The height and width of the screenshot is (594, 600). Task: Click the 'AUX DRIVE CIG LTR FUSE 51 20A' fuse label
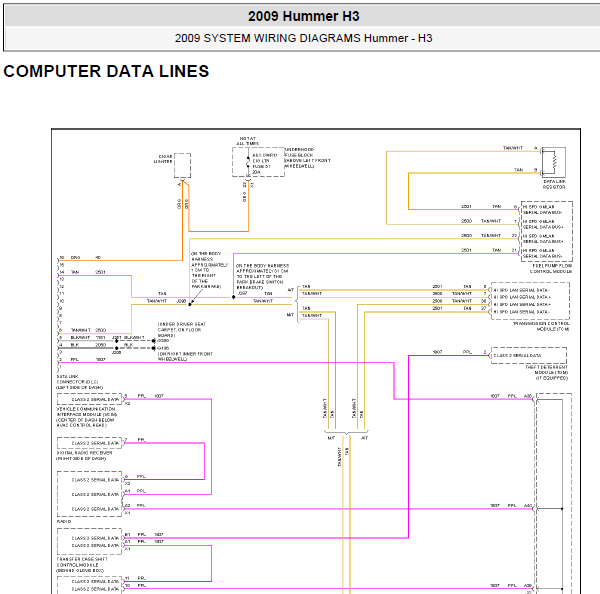point(265,164)
